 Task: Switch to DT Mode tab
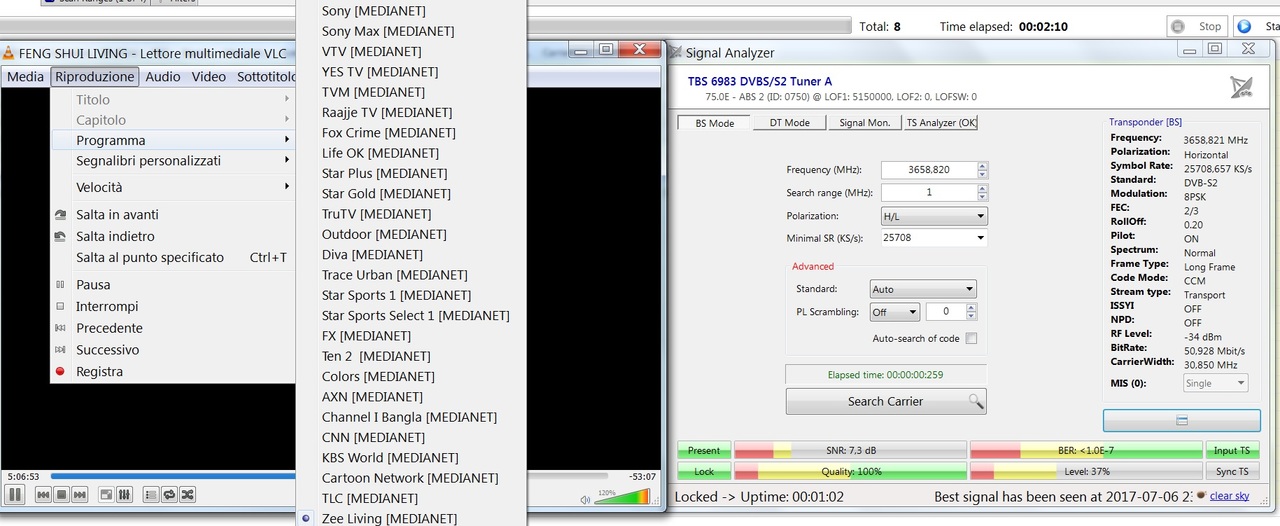click(789, 123)
